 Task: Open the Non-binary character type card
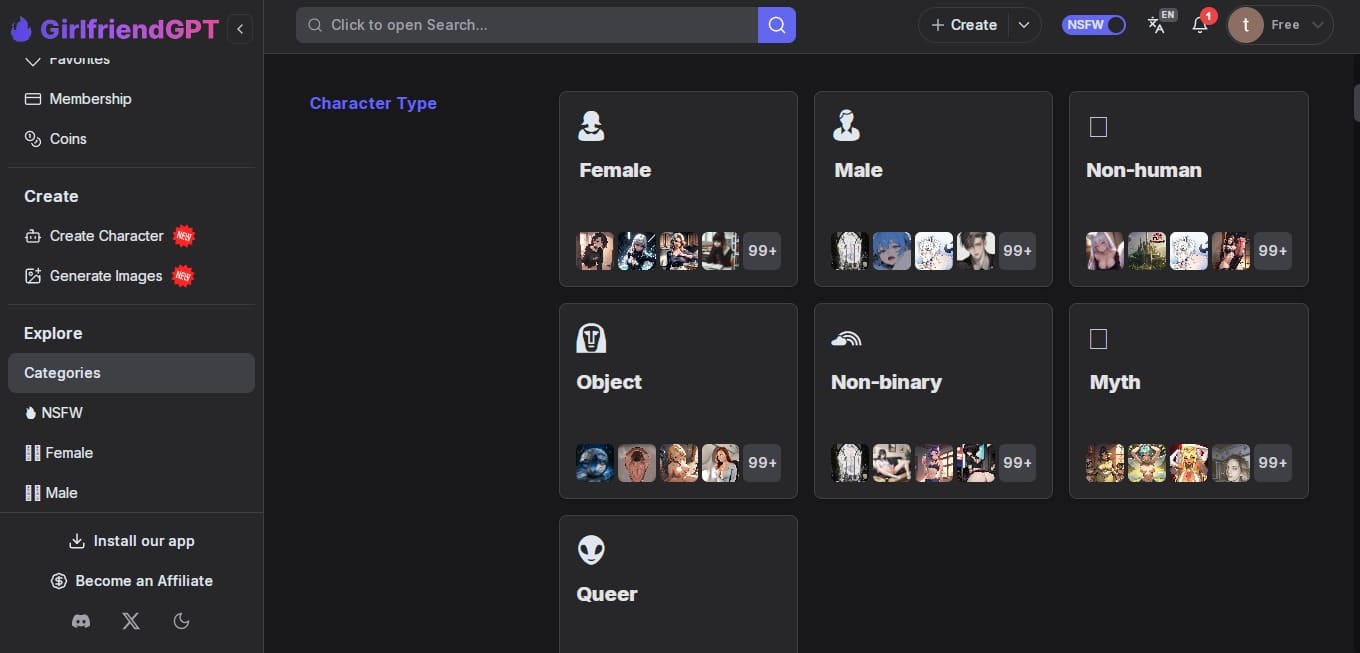pos(933,401)
